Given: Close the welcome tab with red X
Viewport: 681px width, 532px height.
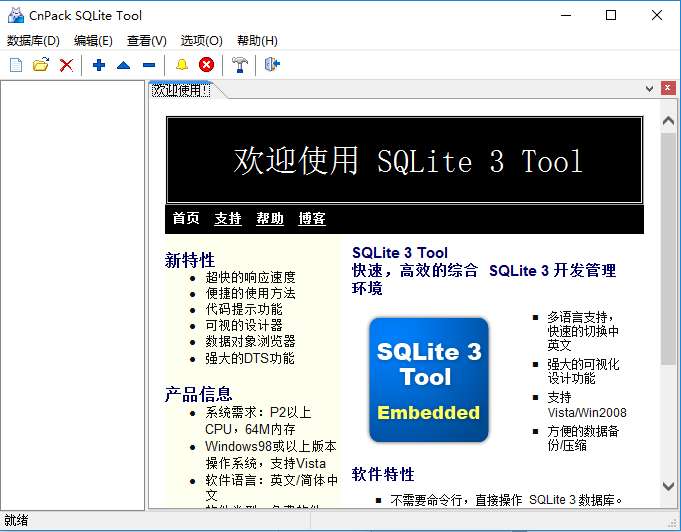Looking at the screenshot, I should (x=668, y=88).
